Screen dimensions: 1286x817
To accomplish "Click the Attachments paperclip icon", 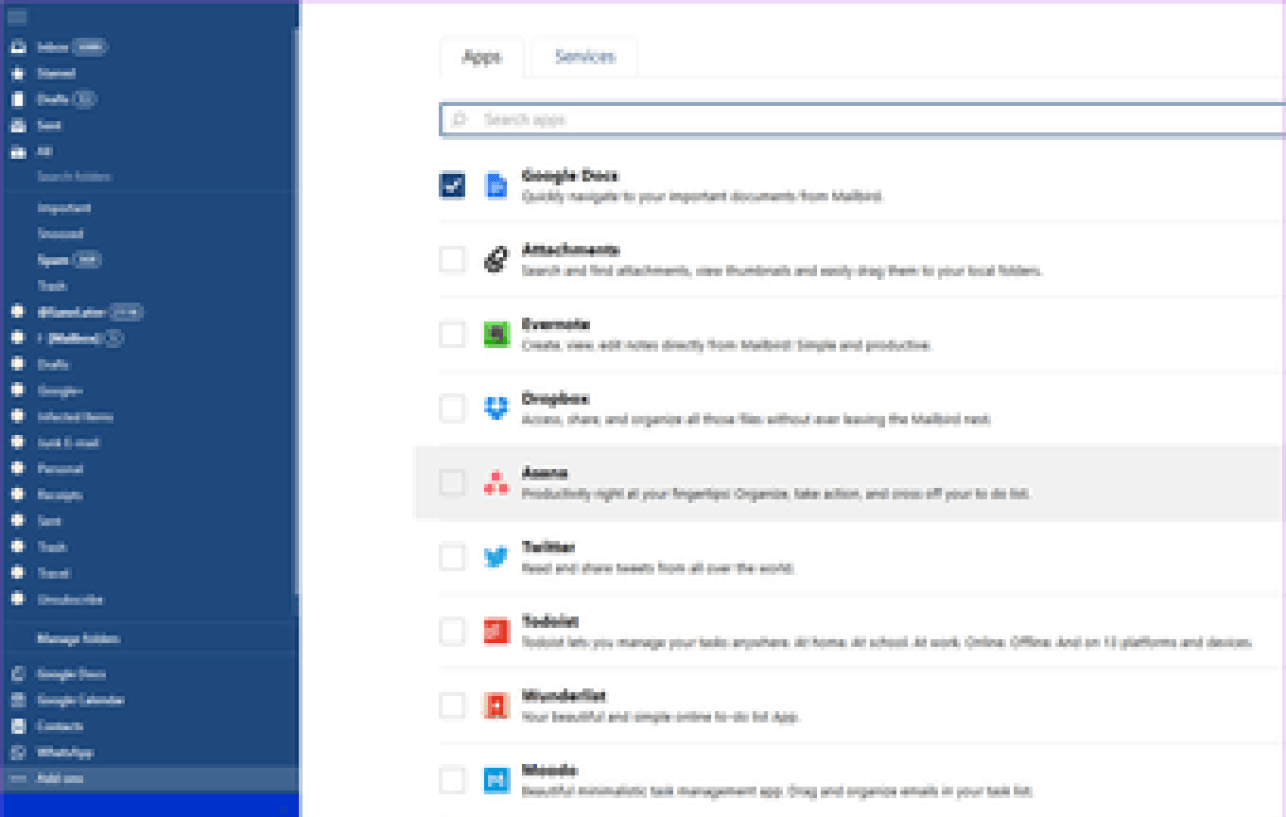I will click(x=496, y=260).
